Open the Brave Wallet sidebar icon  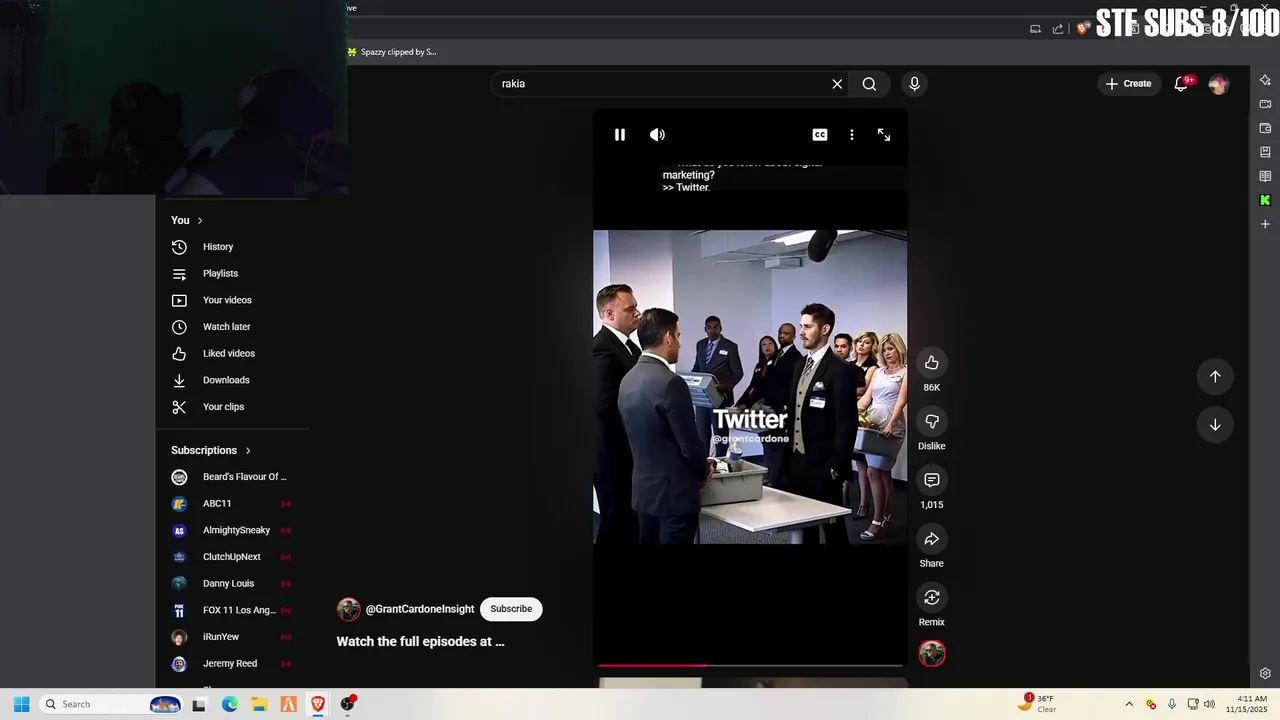pos(1265,128)
